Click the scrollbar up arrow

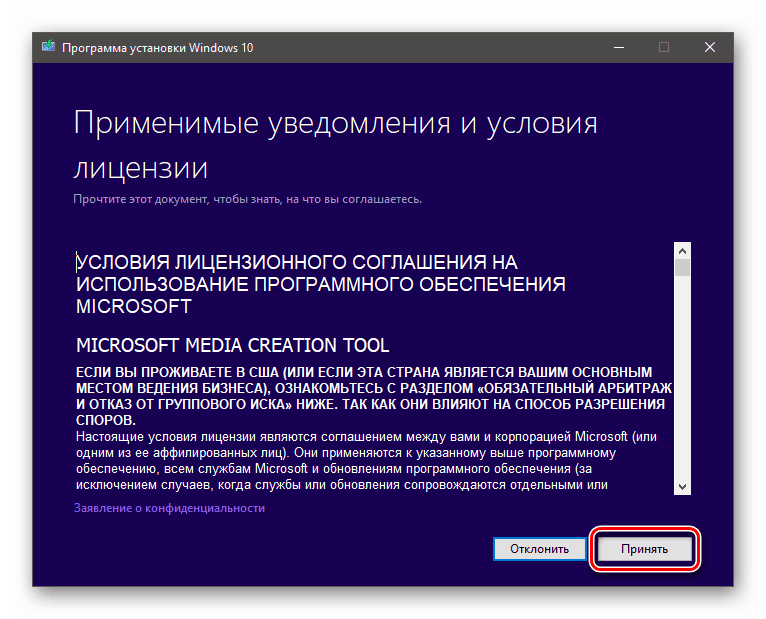tap(682, 251)
